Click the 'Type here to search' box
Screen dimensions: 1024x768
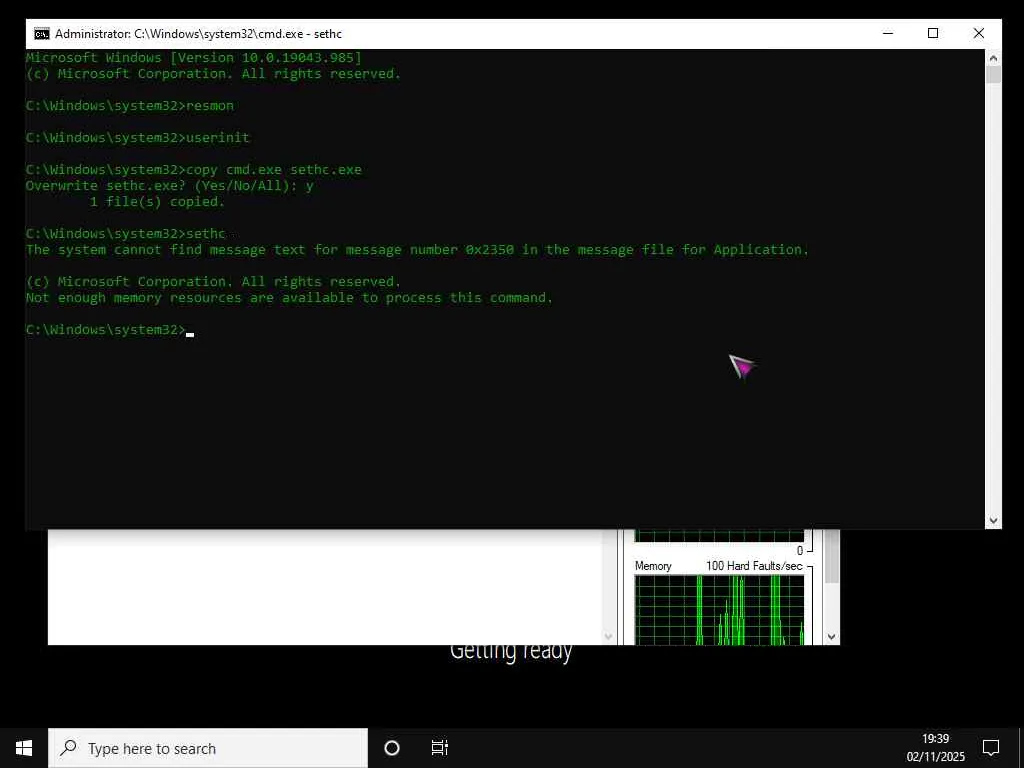208,748
